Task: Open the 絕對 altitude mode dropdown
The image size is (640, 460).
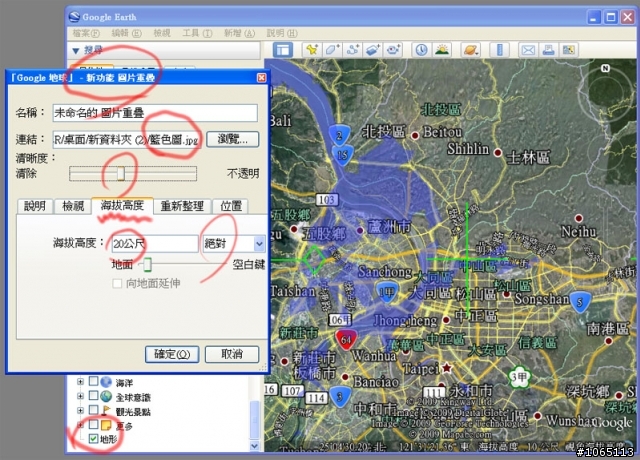Action: coord(259,244)
